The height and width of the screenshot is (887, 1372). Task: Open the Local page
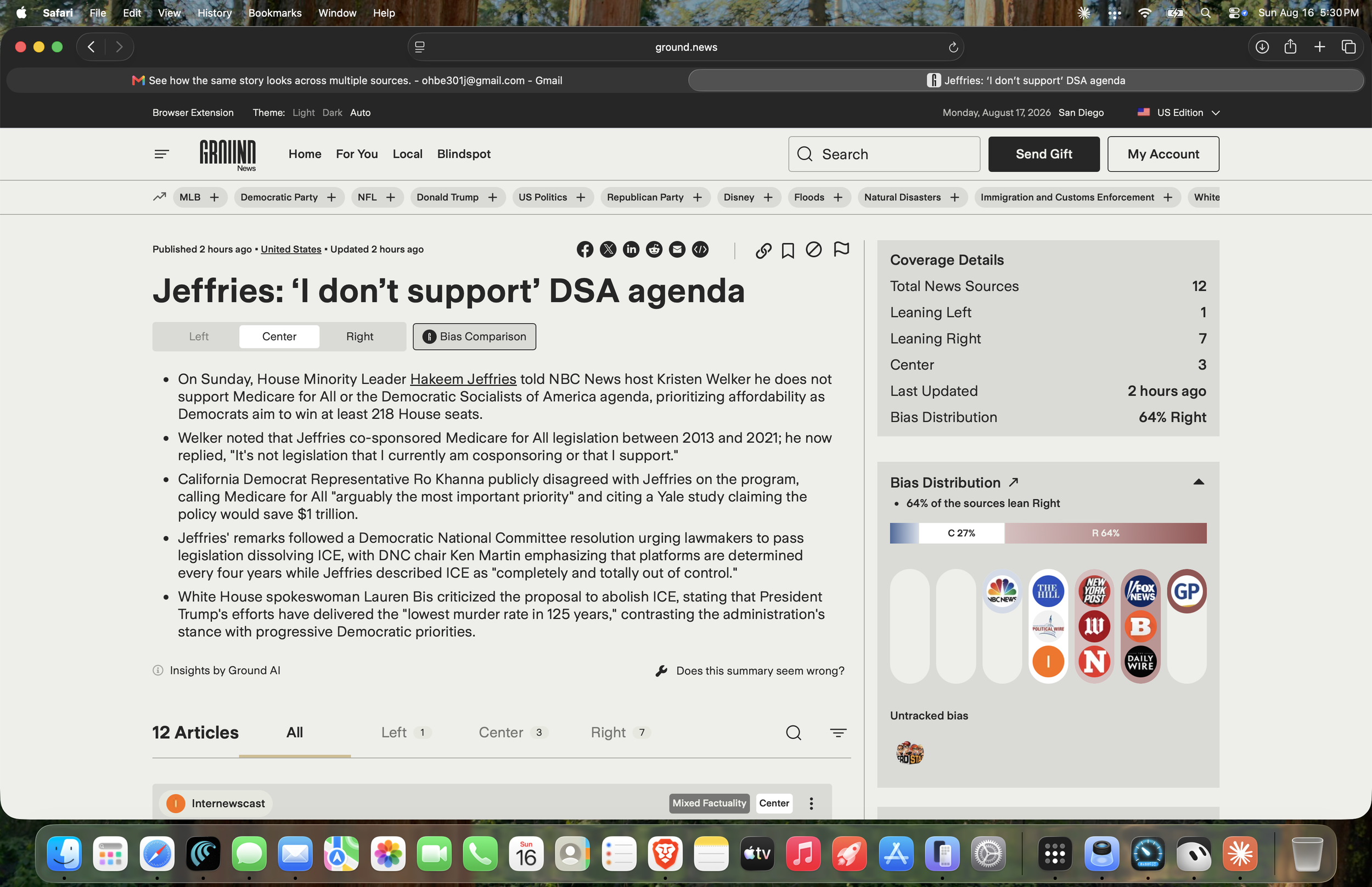click(x=408, y=154)
